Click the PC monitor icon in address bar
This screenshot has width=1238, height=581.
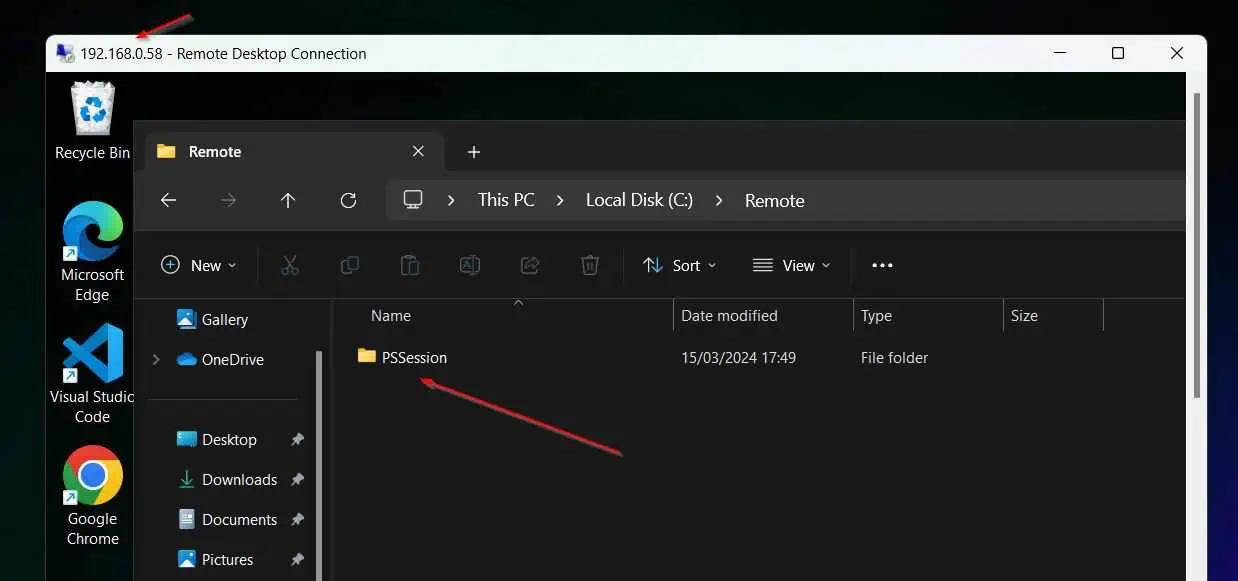coord(413,199)
